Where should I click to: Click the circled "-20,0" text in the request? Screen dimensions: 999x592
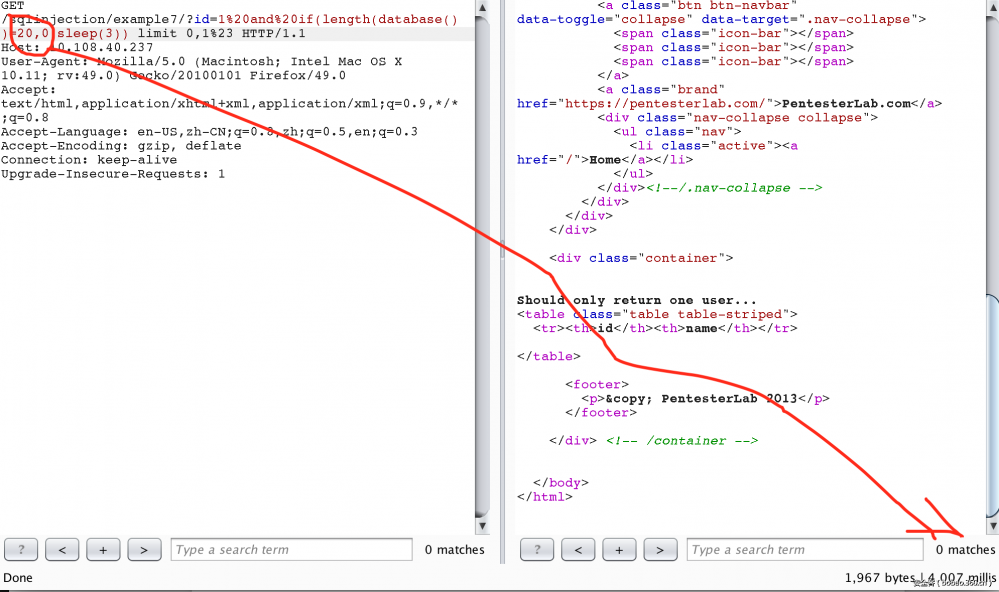coord(27,33)
